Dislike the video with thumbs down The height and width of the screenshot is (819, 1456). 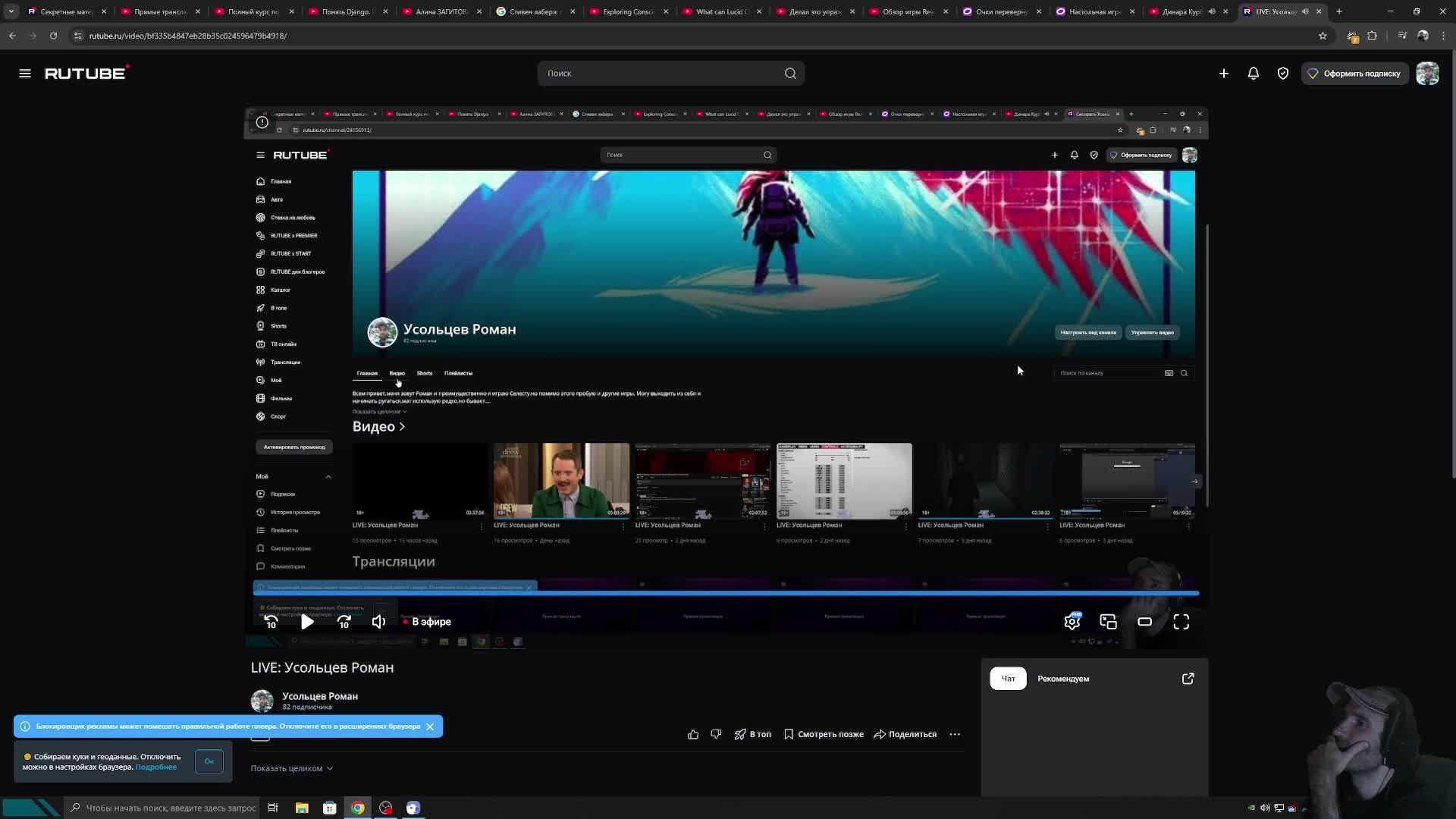coord(716,734)
